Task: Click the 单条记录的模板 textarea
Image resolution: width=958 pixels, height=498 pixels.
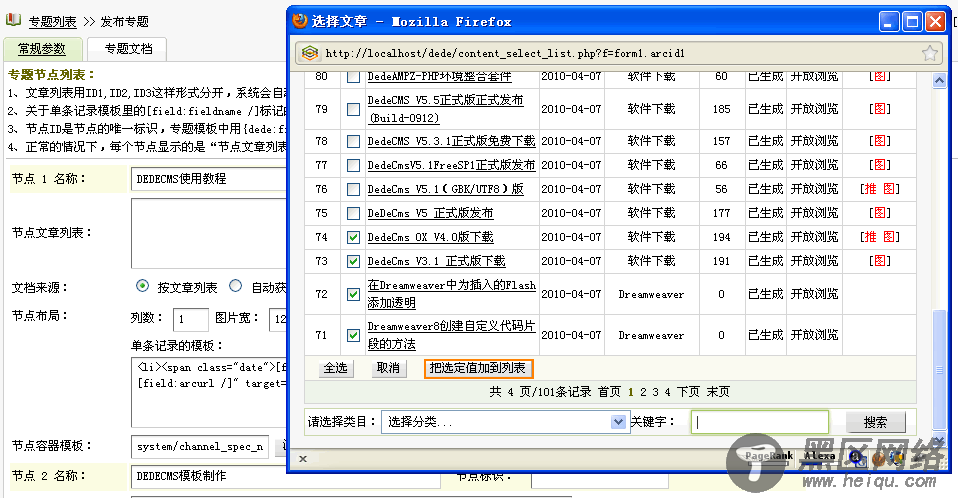Action: coord(209,392)
